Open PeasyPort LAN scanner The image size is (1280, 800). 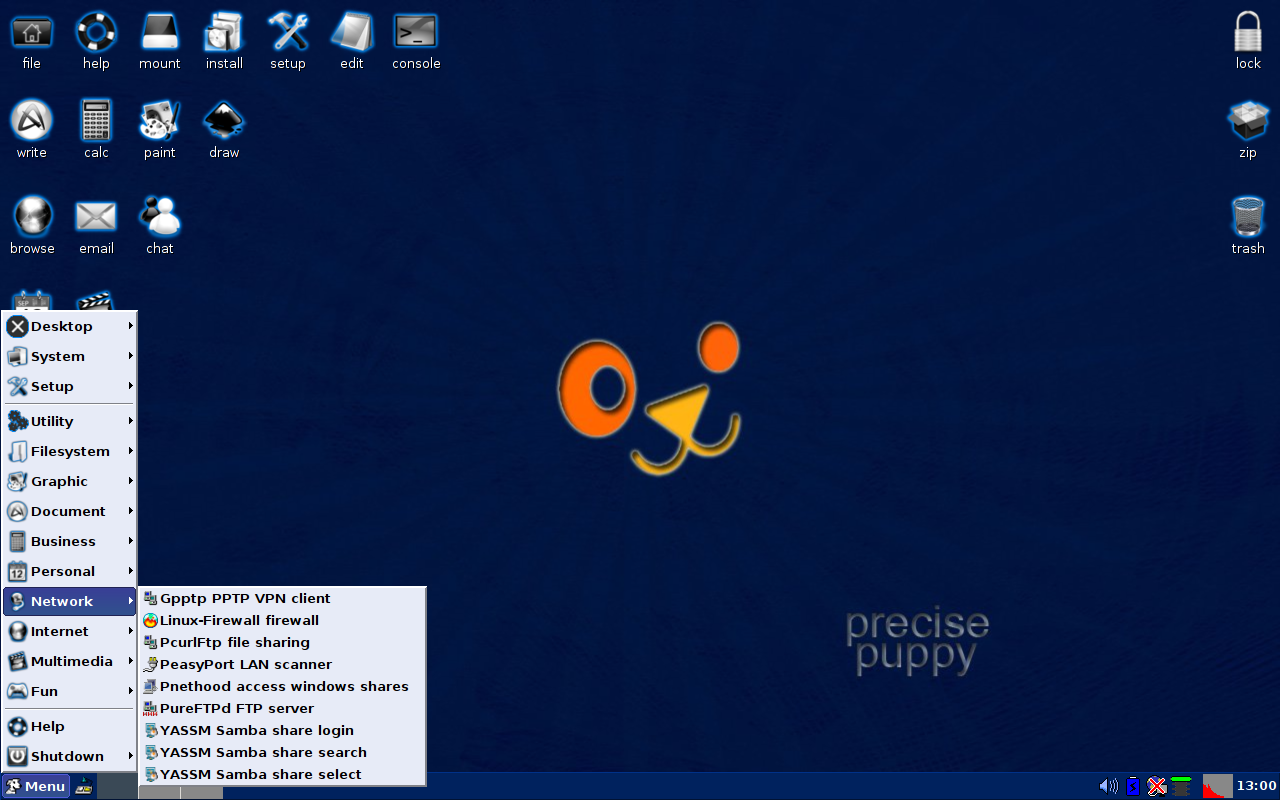click(282, 664)
